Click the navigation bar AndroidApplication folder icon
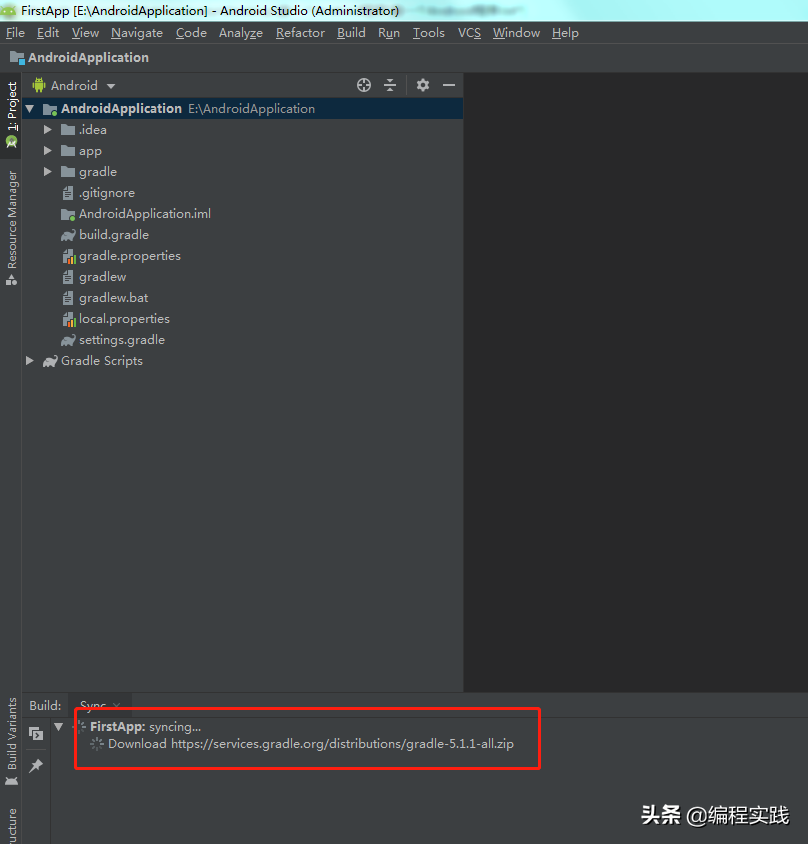 click(17, 58)
